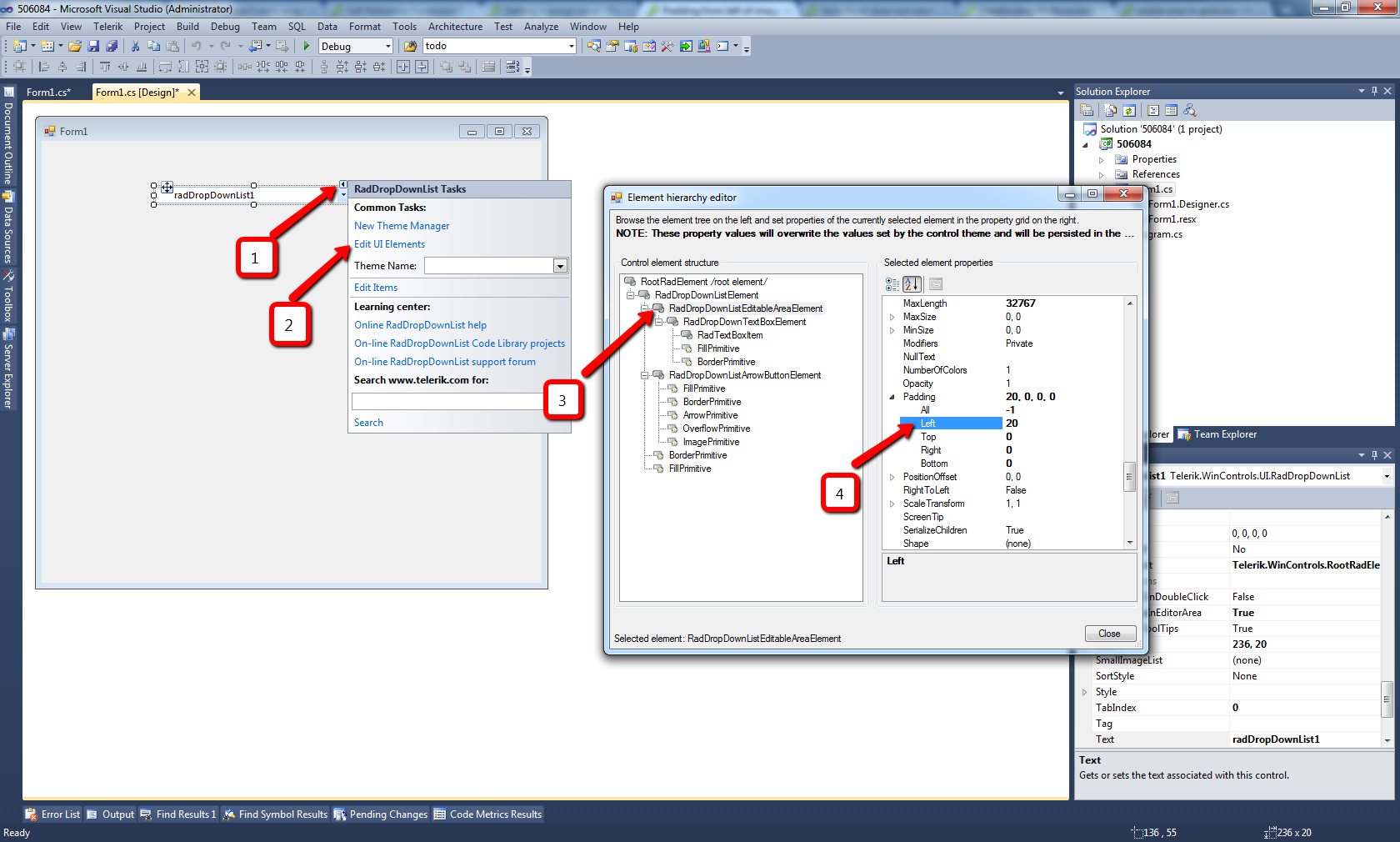Click the Solution Explorer Refresh icon
This screenshot has width=1400, height=842.
[x=1129, y=110]
